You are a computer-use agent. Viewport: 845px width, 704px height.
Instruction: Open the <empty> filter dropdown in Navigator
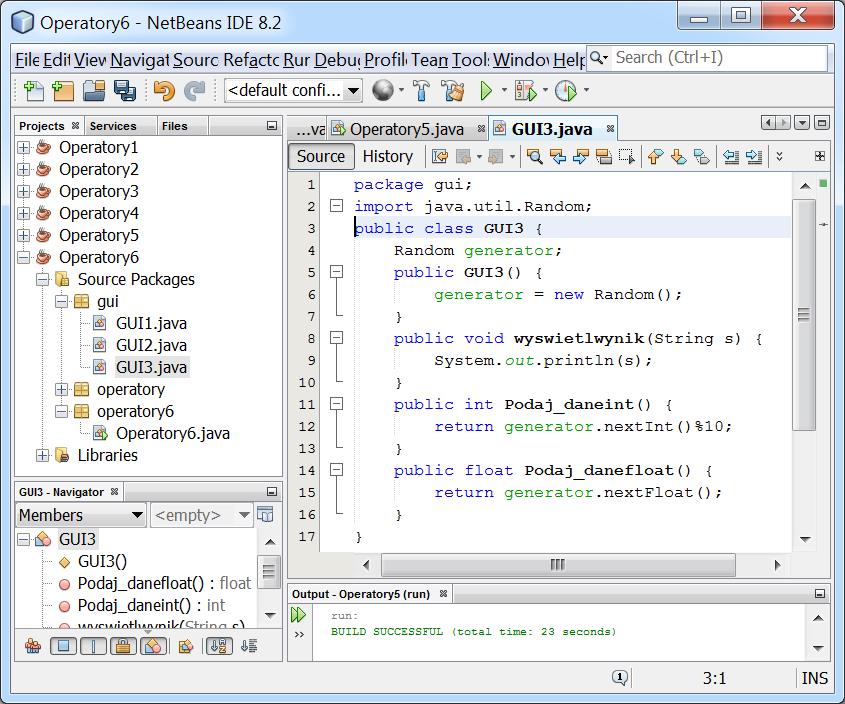(202, 515)
